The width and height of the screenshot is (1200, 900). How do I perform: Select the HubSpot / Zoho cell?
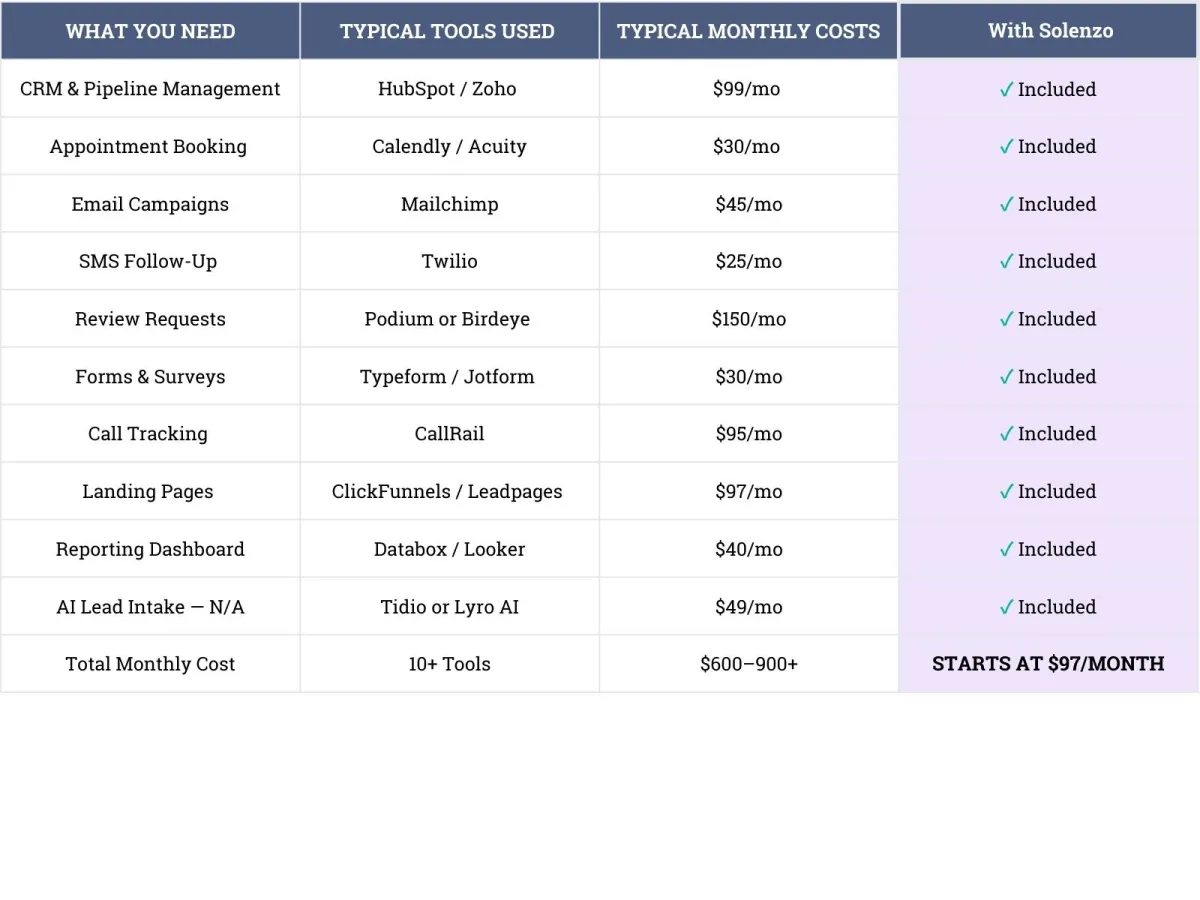[449, 89]
